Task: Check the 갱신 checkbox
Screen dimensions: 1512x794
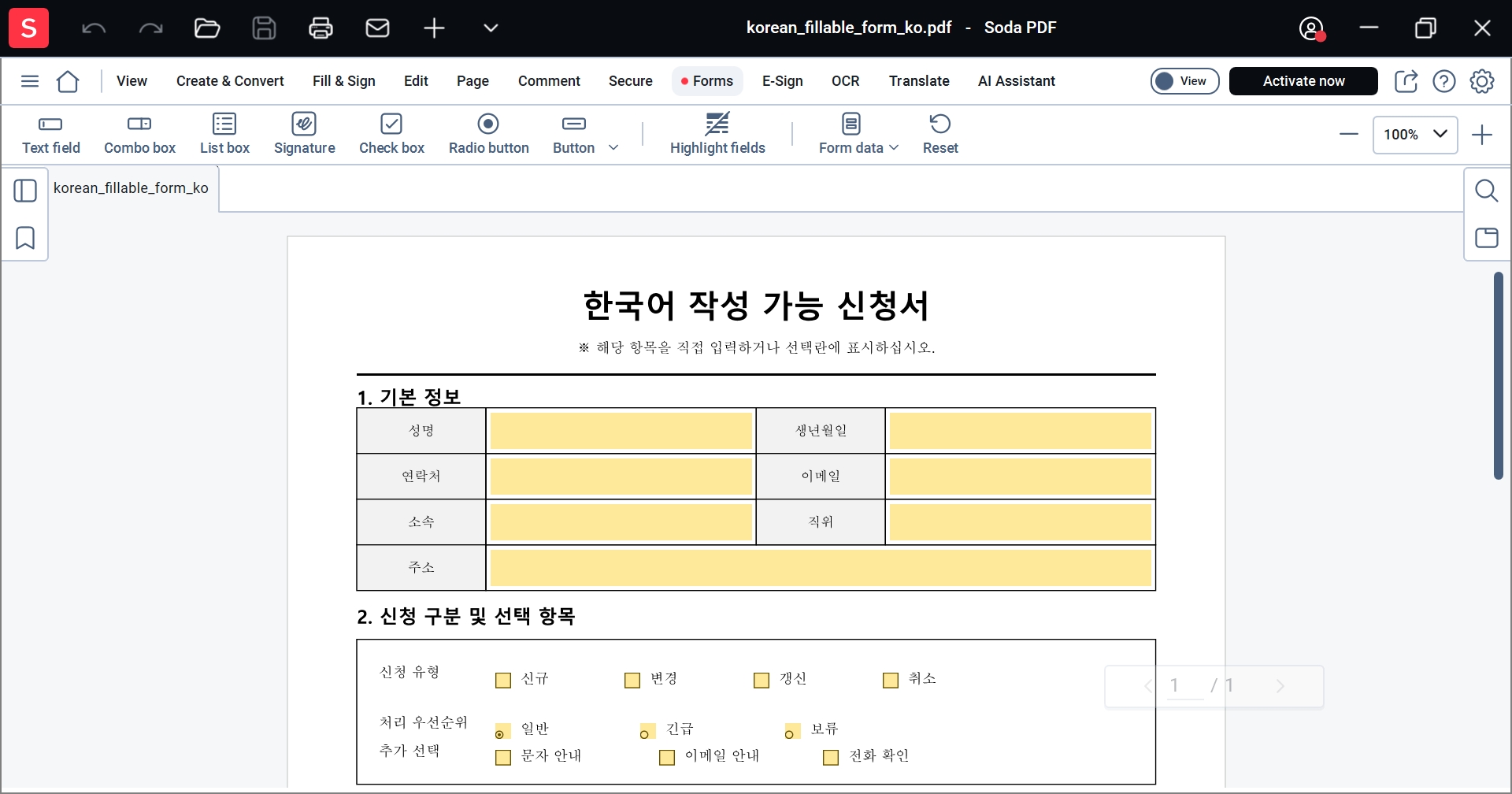Action: pyautogui.click(x=762, y=681)
